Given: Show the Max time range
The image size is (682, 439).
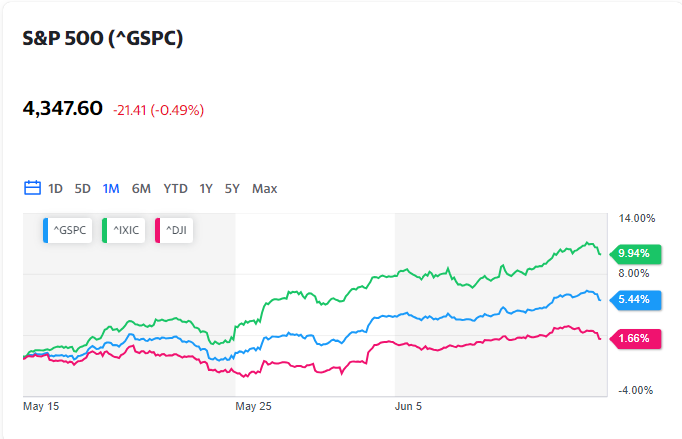Looking at the screenshot, I should [x=265, y=188].
